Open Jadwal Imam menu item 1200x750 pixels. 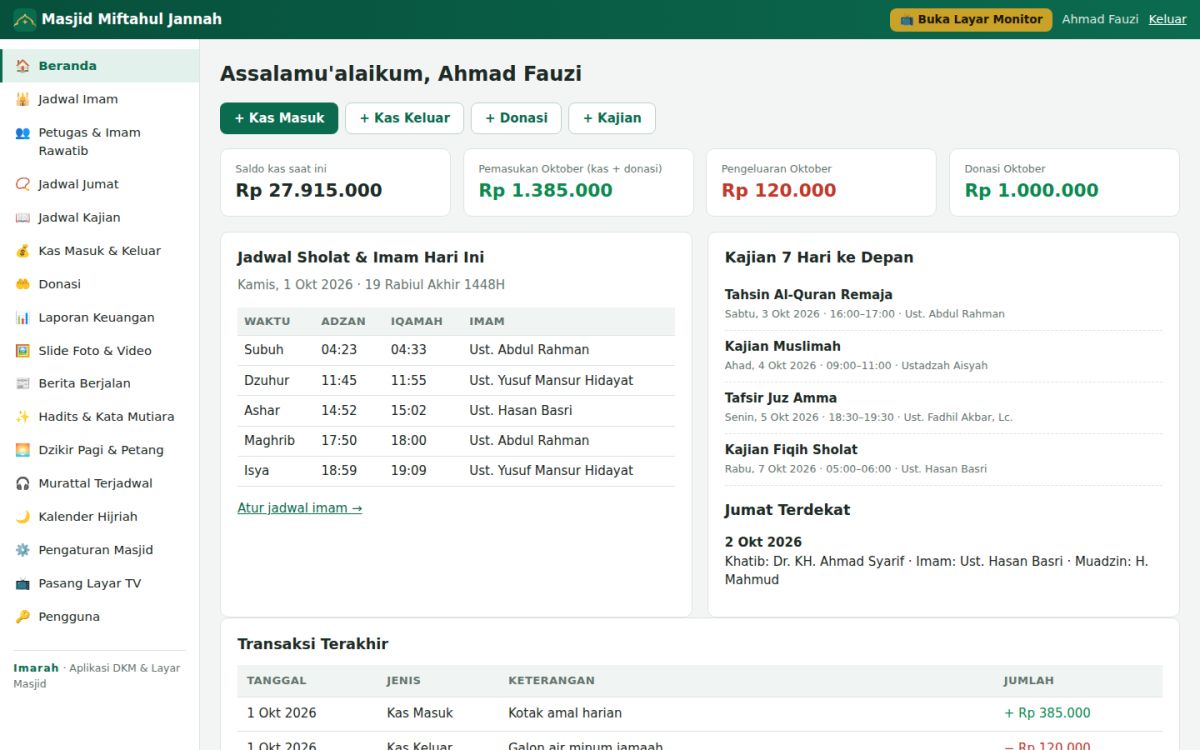pyautogui.click(x=99, y=99)
